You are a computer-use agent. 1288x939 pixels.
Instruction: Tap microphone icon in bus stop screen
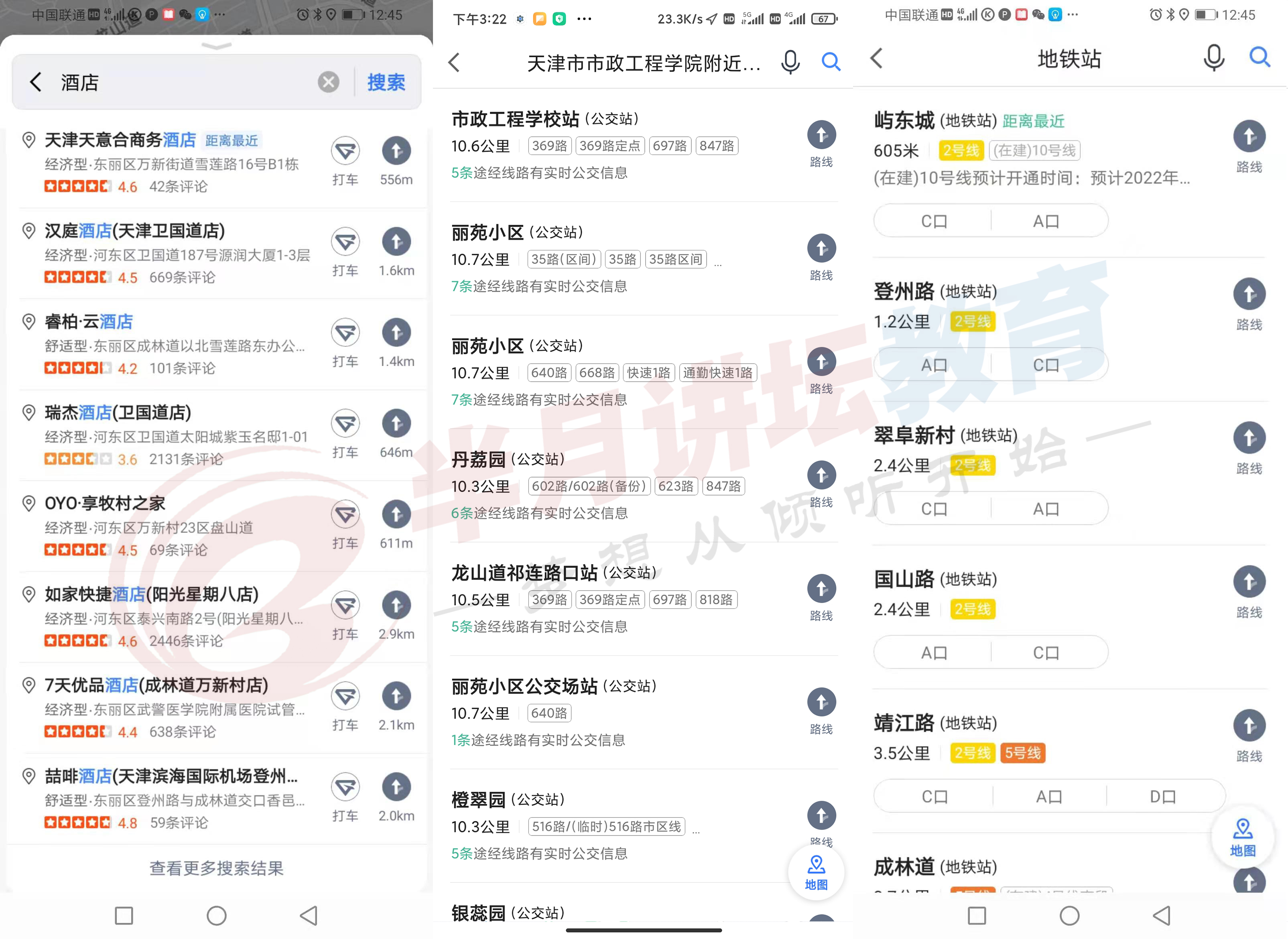790,62
